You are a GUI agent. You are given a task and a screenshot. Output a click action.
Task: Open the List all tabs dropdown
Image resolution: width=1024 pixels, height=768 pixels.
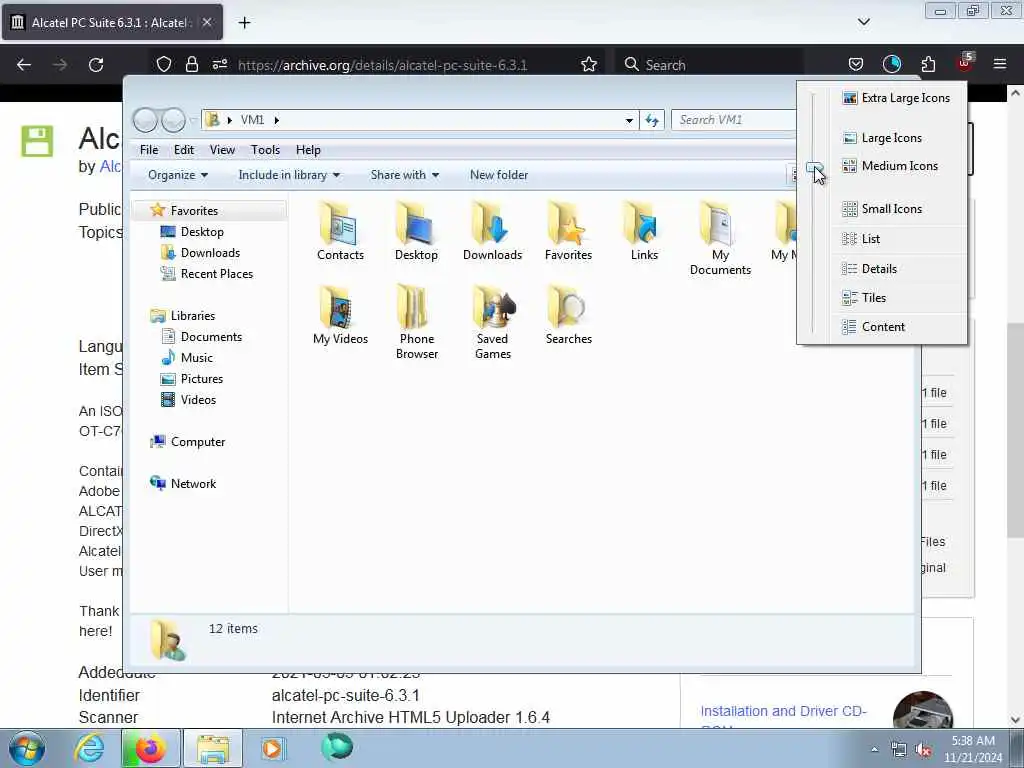863,22
